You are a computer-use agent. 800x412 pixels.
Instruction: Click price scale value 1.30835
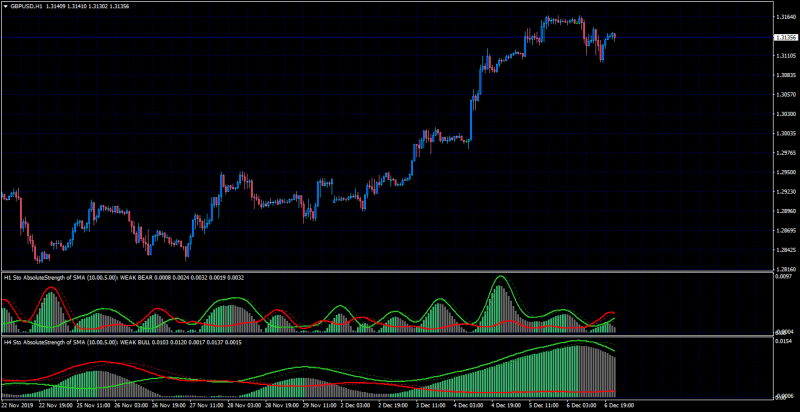785,75
